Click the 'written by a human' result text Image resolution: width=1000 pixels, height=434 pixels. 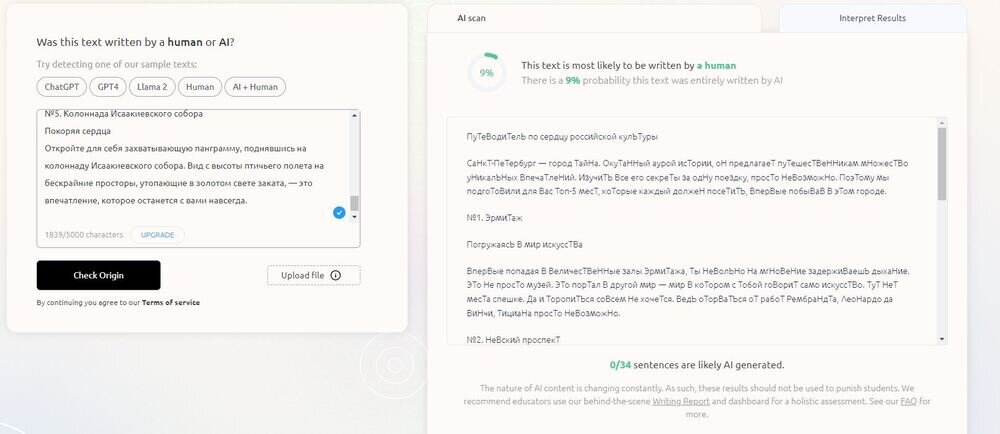[x=628, y=66]
